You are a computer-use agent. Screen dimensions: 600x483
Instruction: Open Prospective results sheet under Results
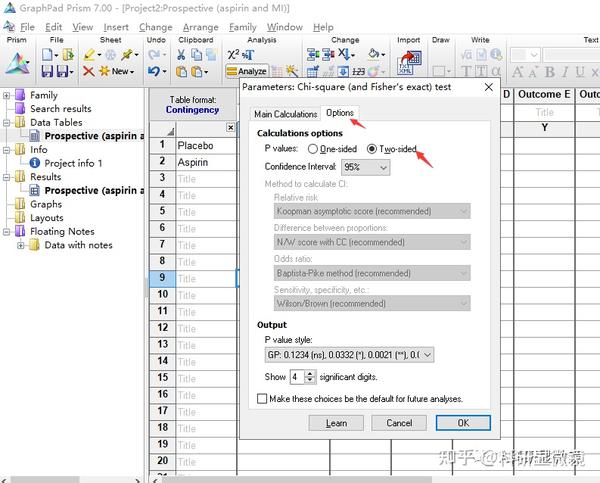[x=94, y=191]
